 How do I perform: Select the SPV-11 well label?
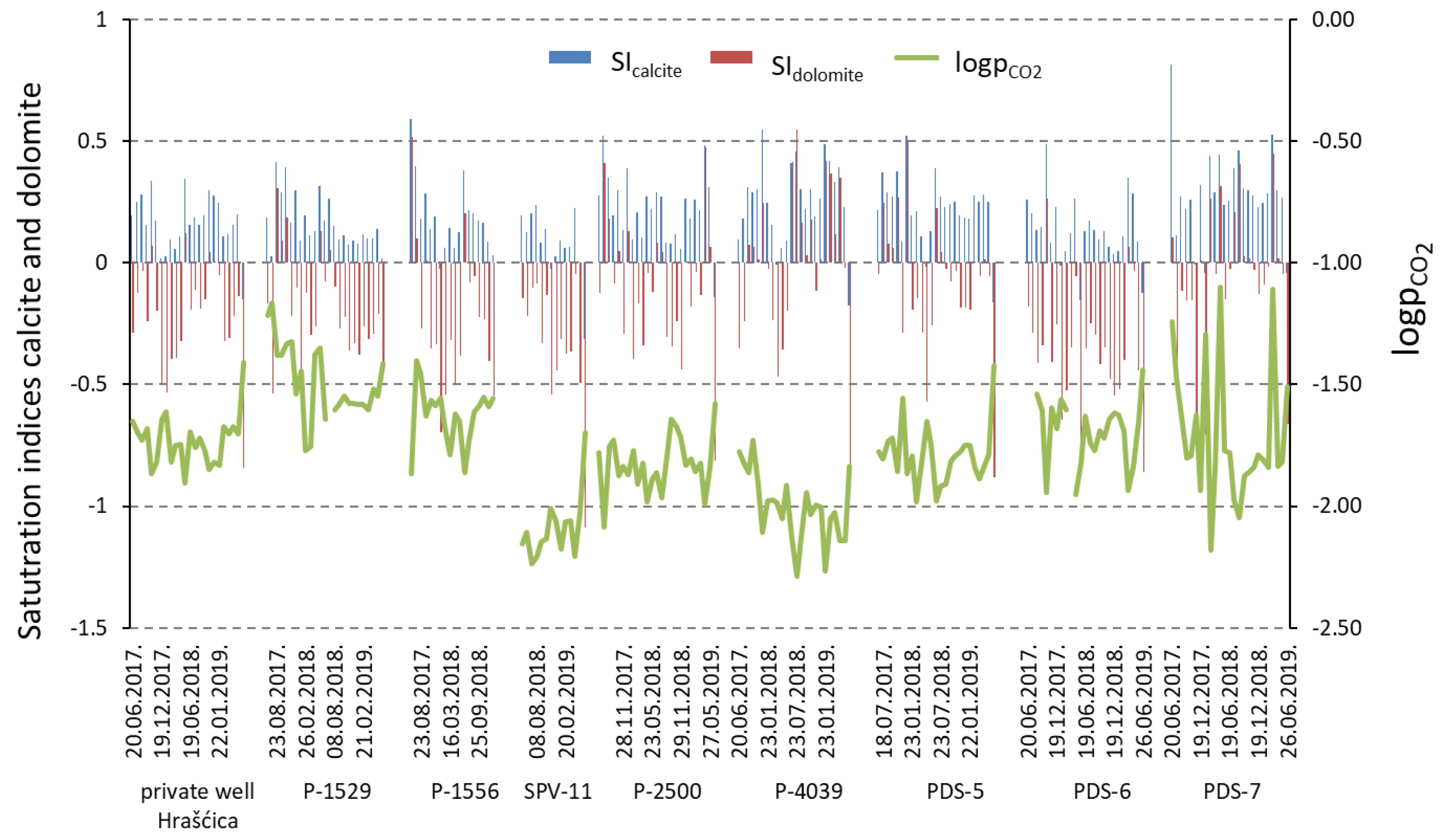click(557, 791)
